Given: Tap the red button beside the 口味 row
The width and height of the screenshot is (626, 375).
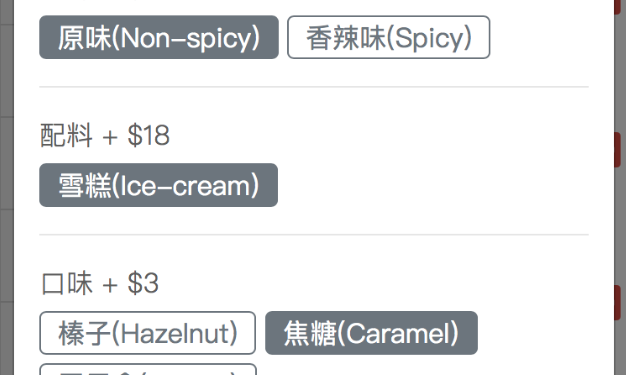Looking at the screenshot, I should click(618, 302).
